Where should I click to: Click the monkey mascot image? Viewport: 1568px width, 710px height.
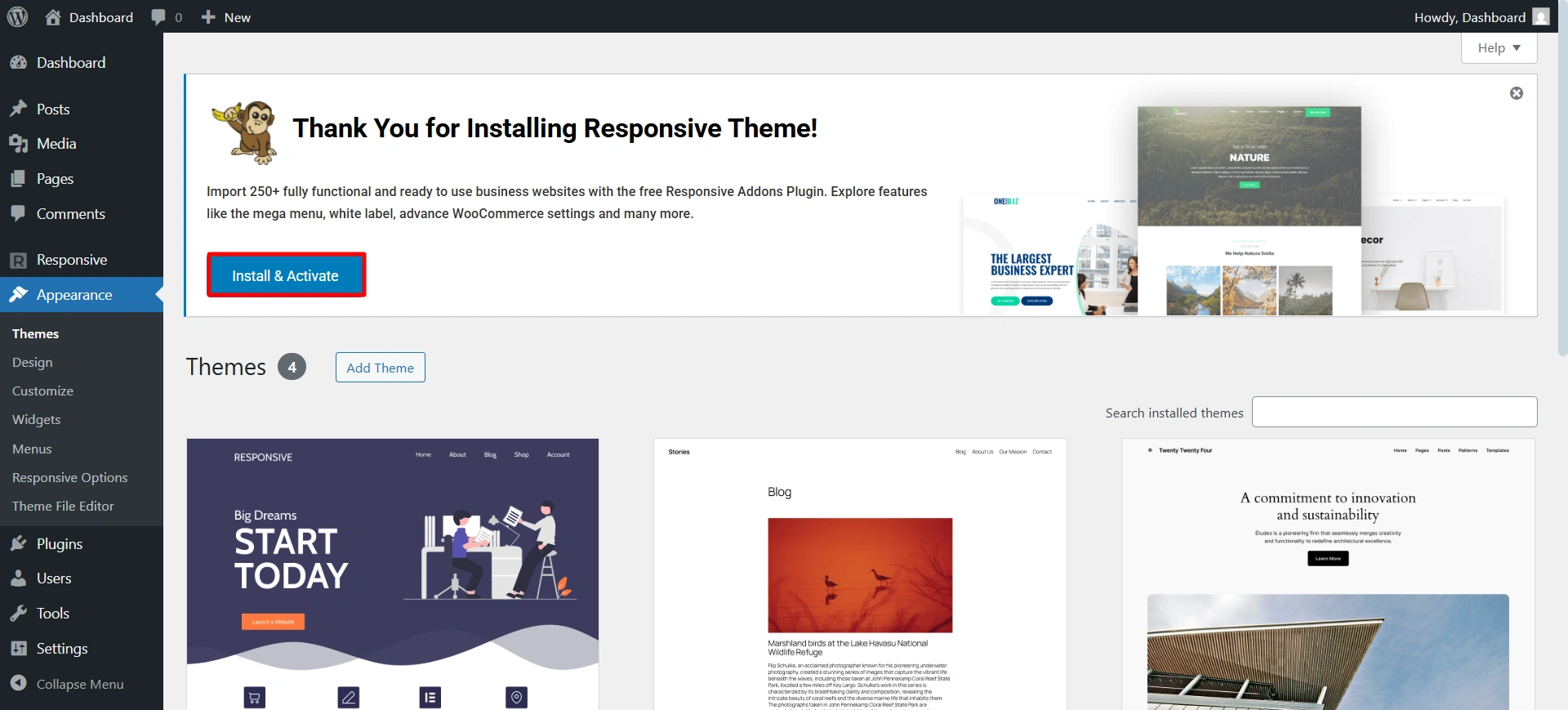point(245,133)
